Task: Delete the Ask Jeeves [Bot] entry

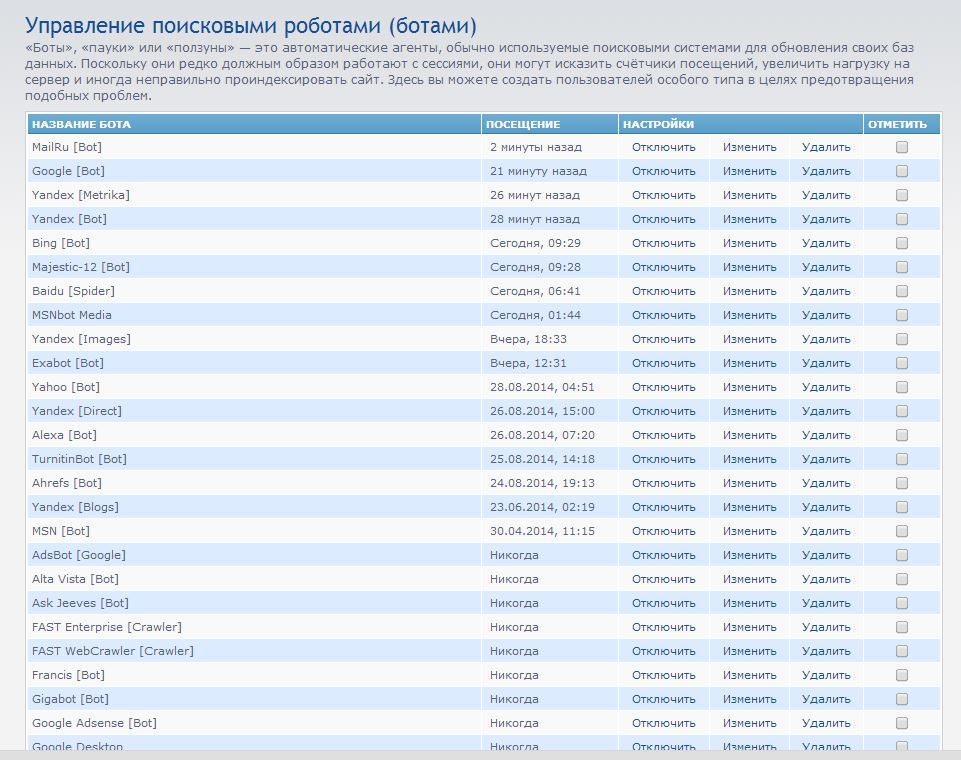Action: pyautogui.click(x=826, y=603)
